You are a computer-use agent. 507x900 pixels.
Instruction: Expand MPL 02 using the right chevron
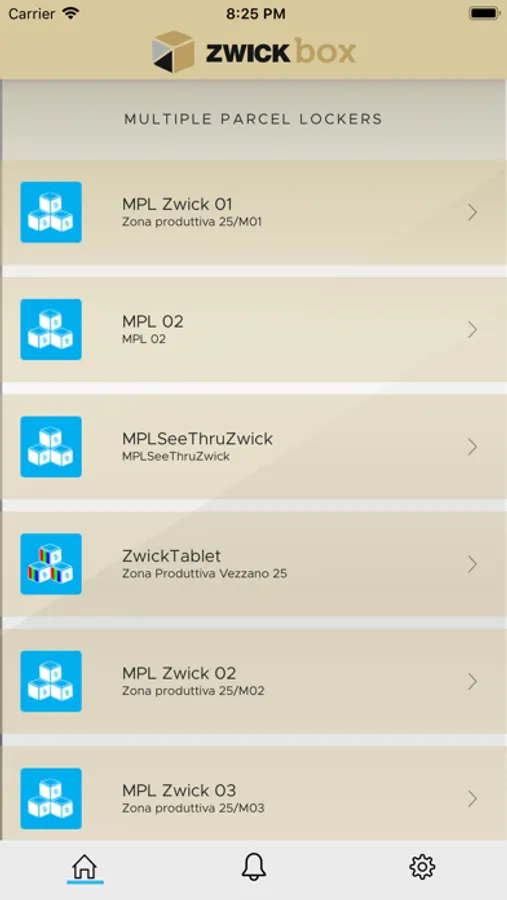473,329
